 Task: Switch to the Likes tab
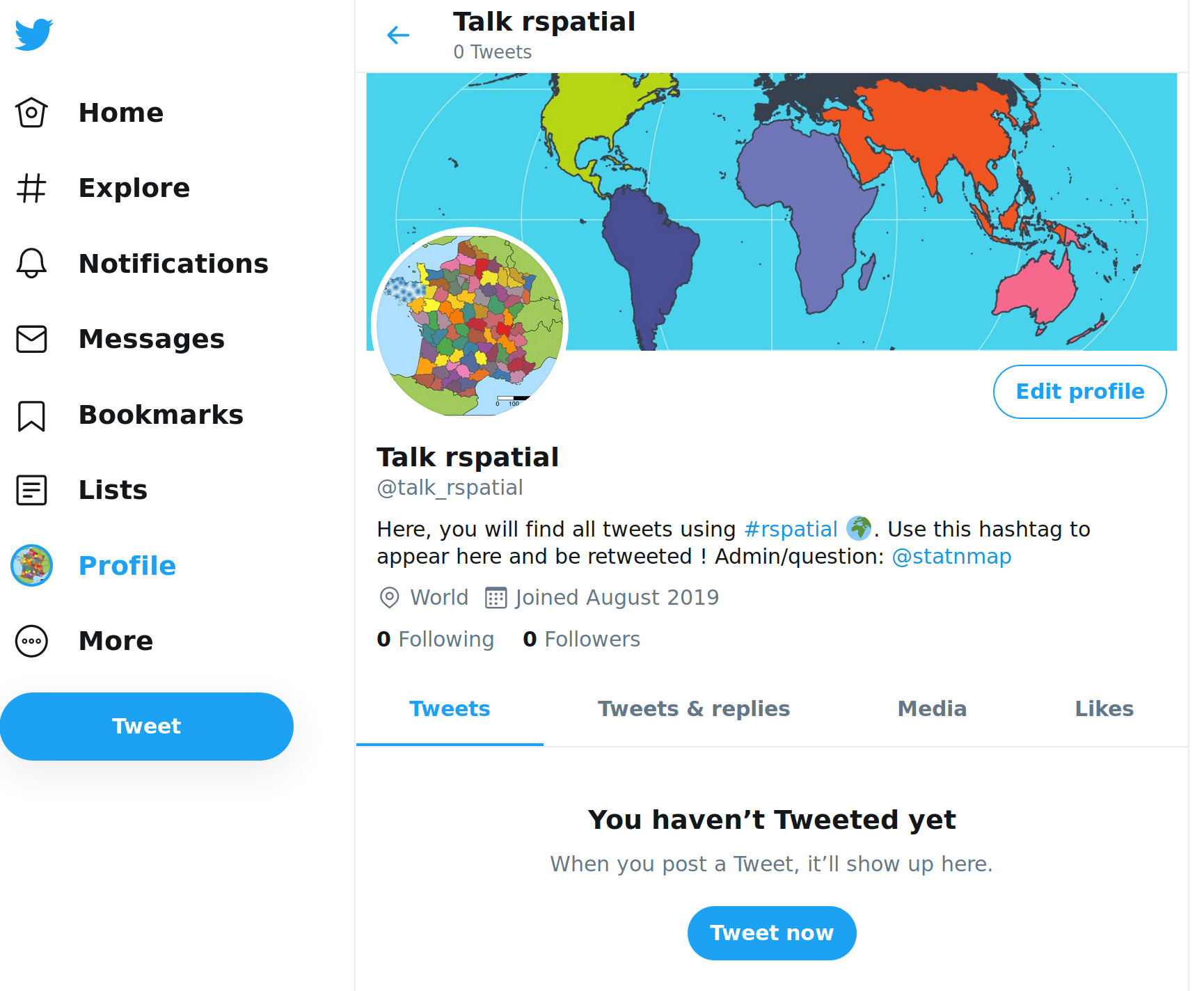click(x=1104, y=709)
